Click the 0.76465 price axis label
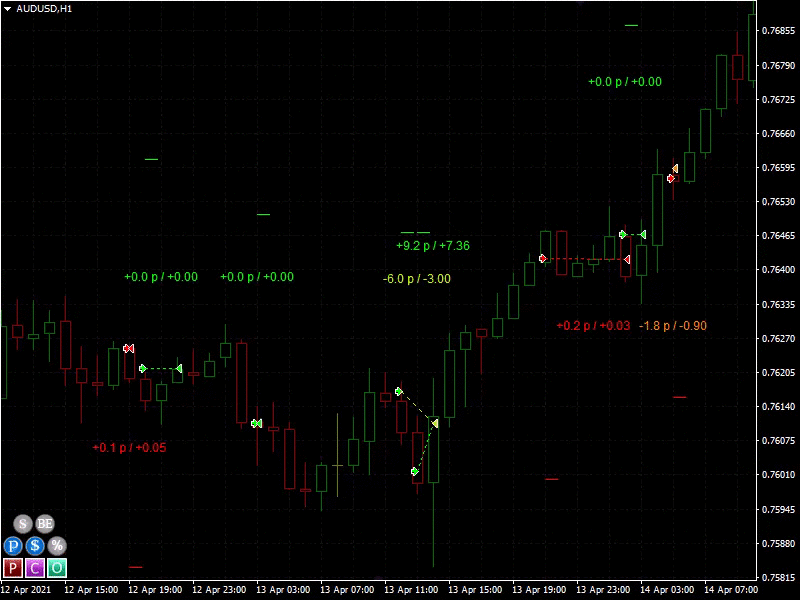The image size is (800, 600). [779, 236]
